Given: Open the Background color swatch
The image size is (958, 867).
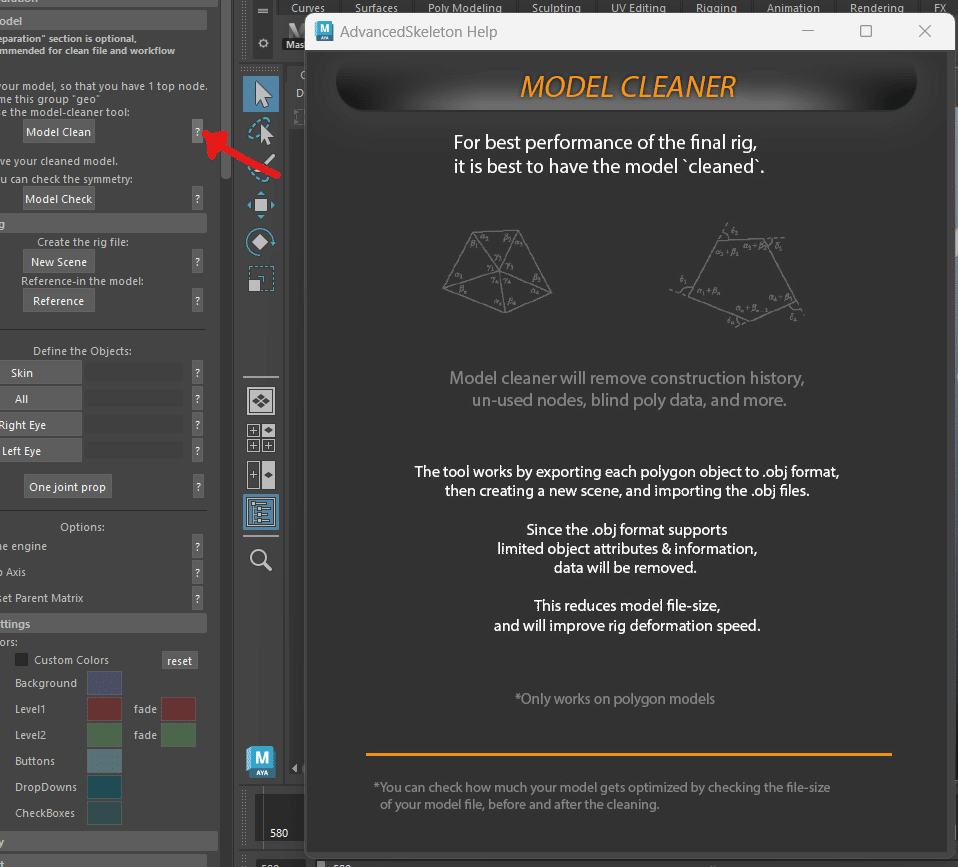Looking at the screenshot, I should (104, 683).
